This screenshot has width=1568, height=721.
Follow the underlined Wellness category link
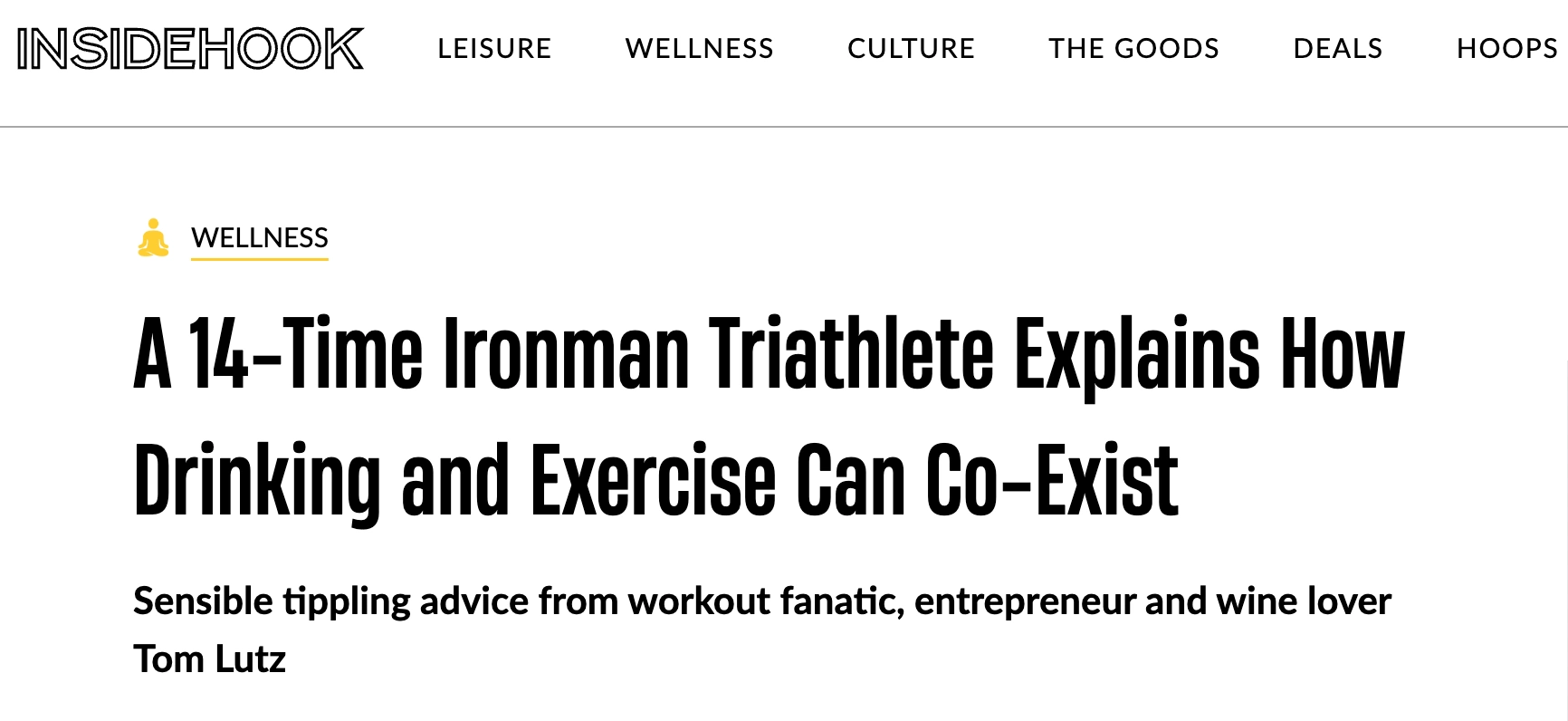coord(259,237)
